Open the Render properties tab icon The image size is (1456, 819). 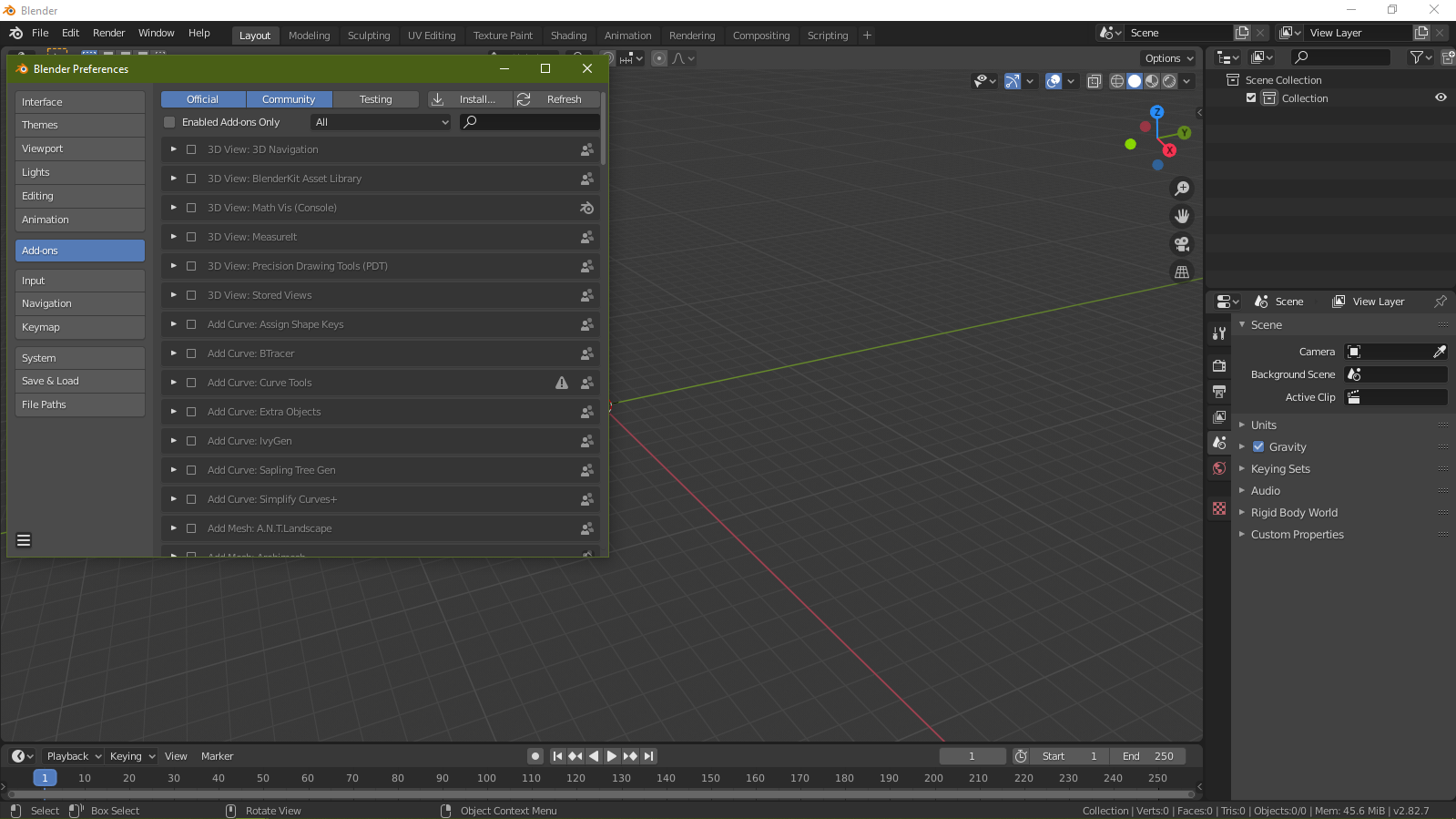point(1219,365)
